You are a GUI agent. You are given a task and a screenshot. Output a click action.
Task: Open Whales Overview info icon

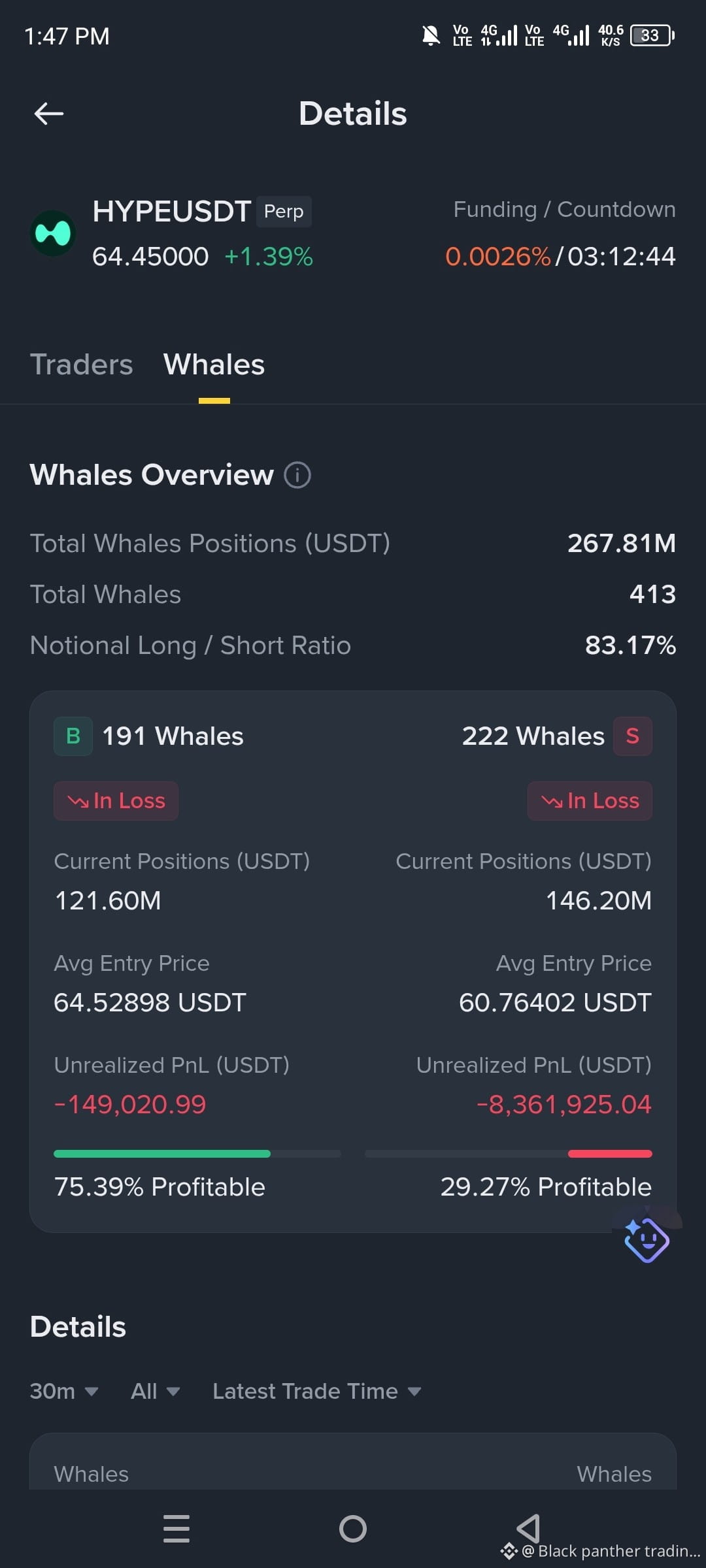pyautogui.click(x=297, y=475)
